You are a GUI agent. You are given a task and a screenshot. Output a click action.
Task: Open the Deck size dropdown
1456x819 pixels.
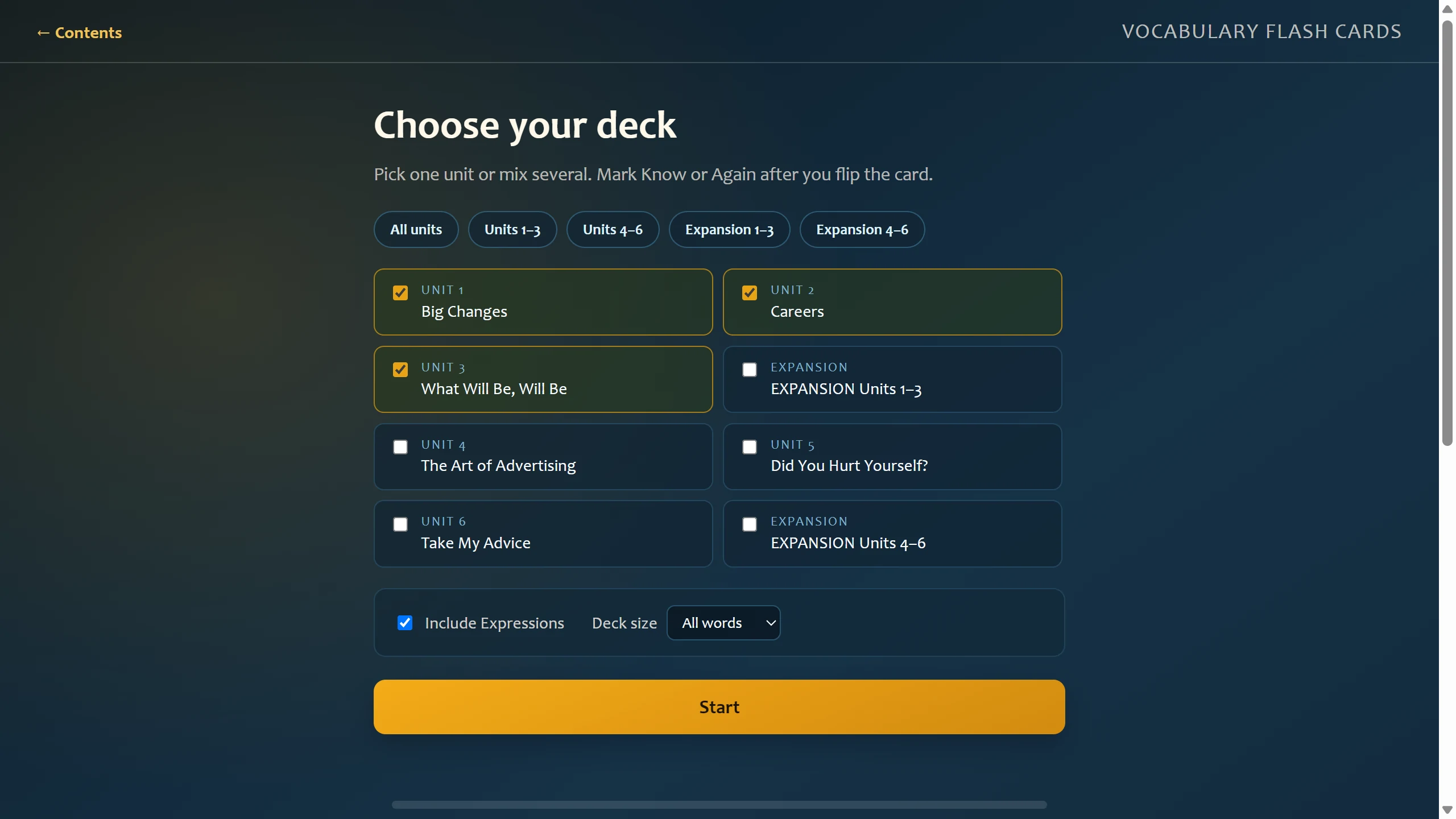(x=723, y=623)
